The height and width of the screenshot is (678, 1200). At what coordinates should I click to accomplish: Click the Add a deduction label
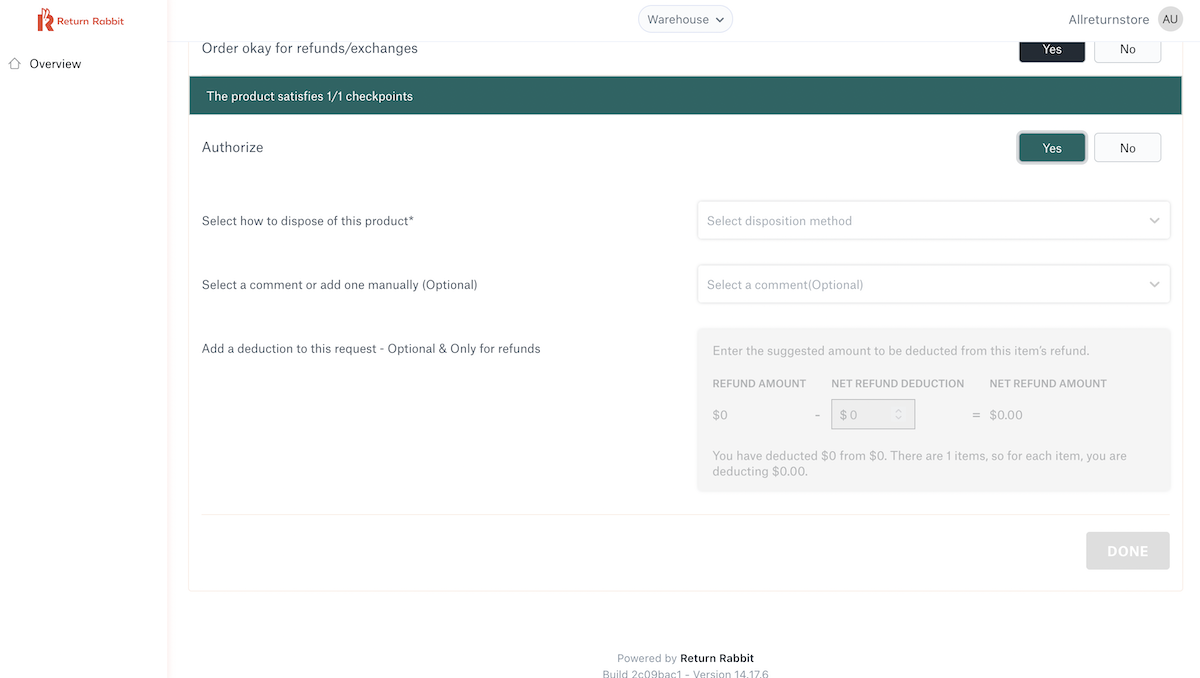tap(371, 349)
